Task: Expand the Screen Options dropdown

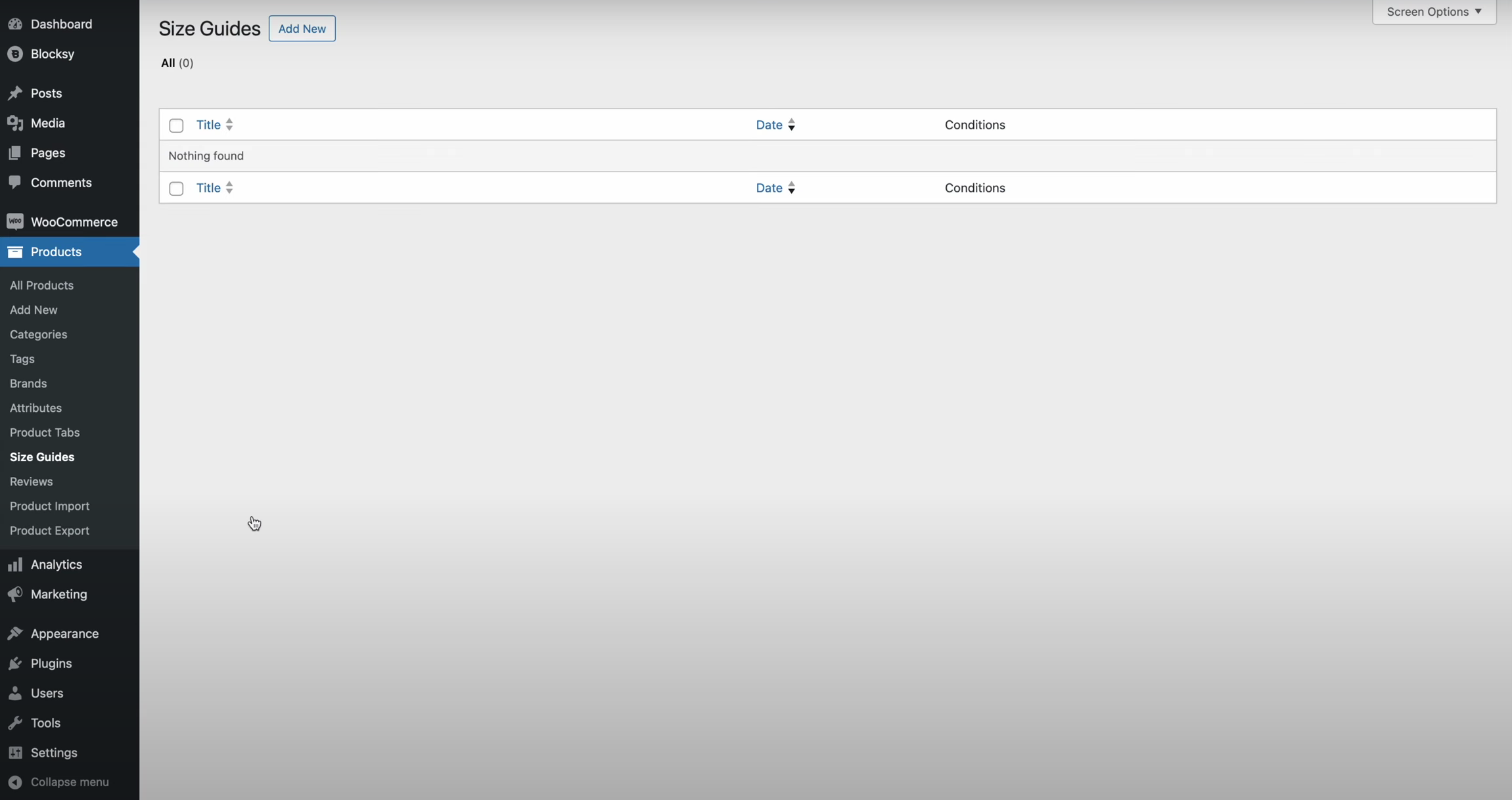Action: click(x=1434, y=12)
